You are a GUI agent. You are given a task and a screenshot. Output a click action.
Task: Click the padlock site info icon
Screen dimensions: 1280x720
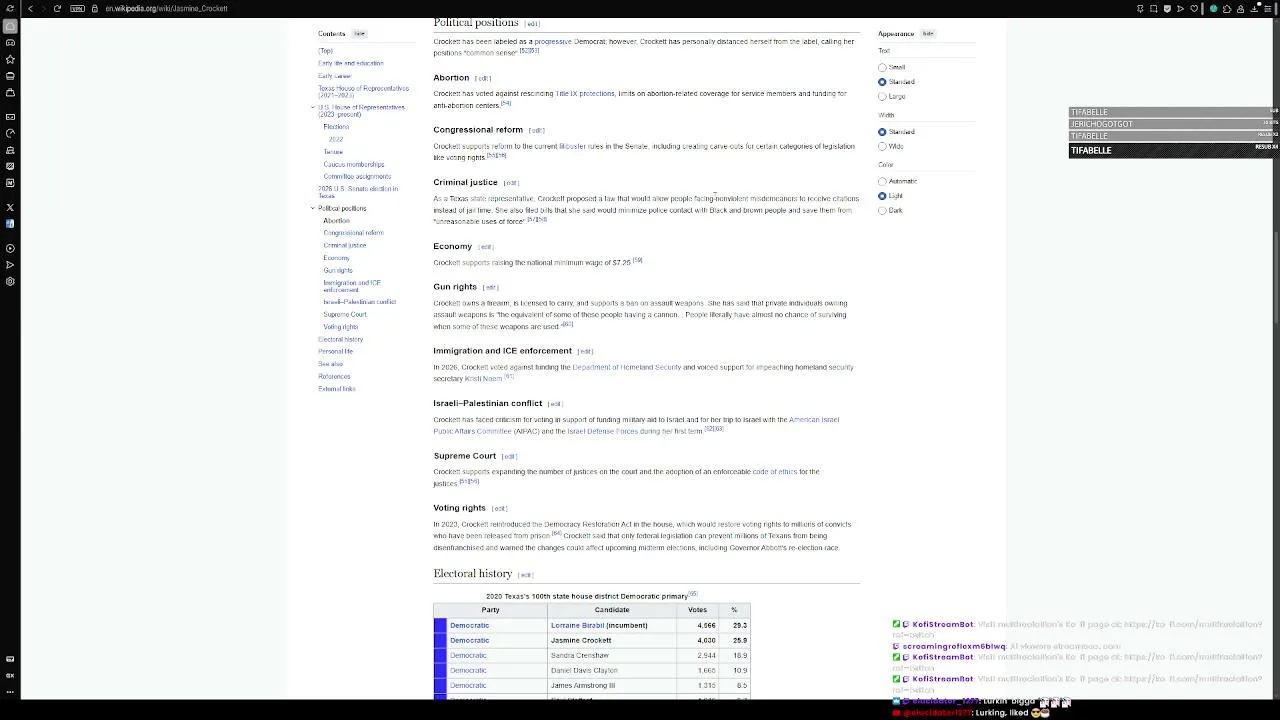tap(95, 8)
